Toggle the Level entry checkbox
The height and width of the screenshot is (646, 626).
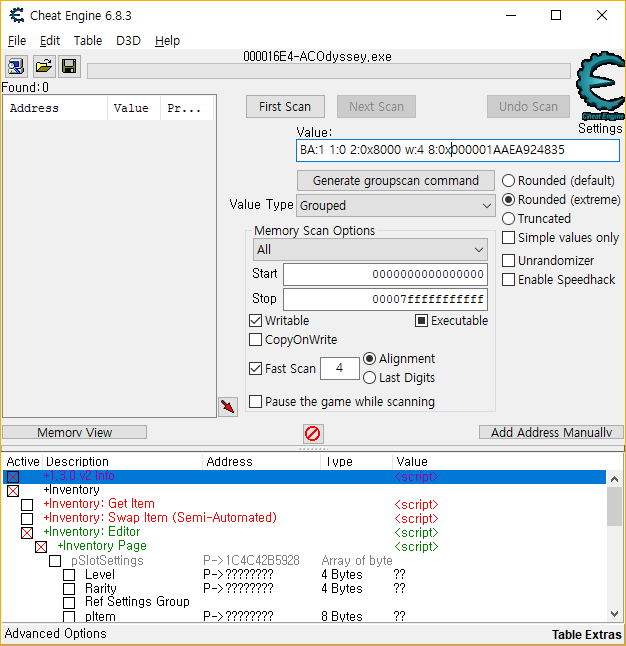coord(69,575)
